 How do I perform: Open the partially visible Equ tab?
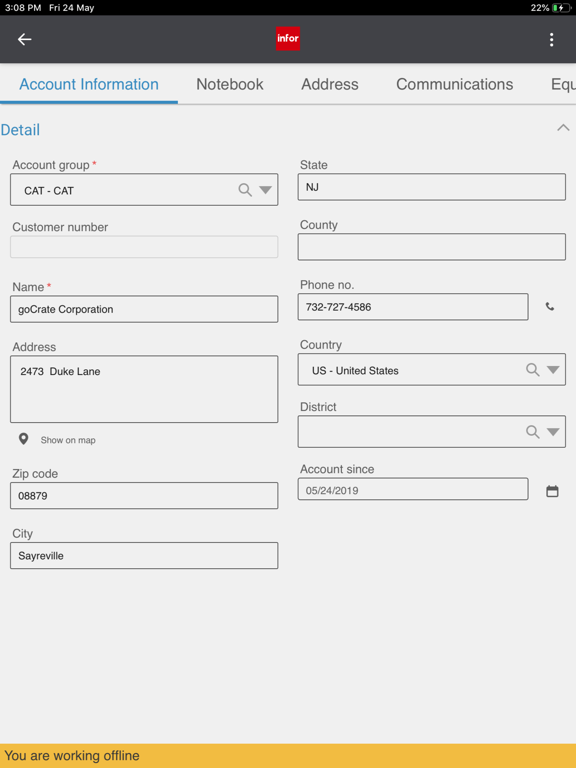click(563, 84)
